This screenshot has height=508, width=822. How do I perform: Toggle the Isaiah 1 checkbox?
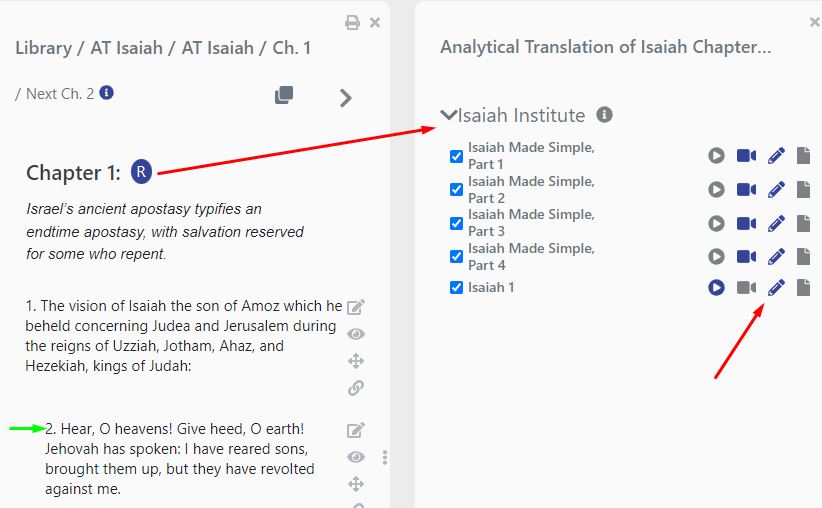pyautogui.click(x=456, y=288)
